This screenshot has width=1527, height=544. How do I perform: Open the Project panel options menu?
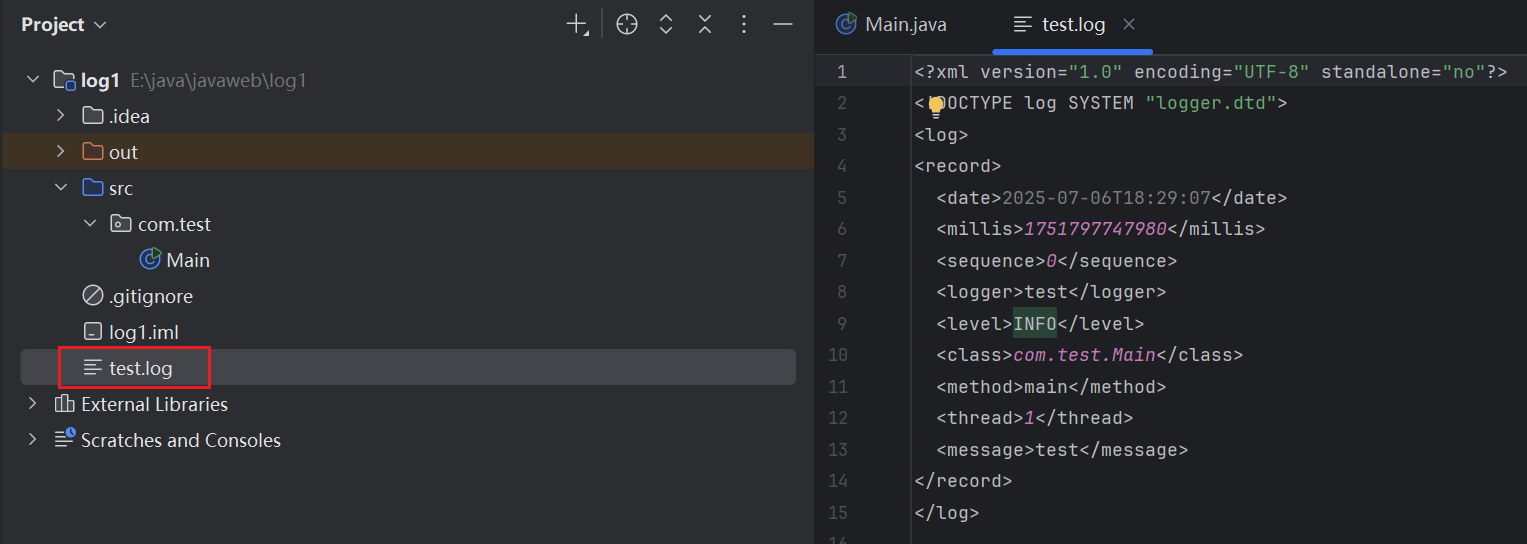tap(744, 25)
